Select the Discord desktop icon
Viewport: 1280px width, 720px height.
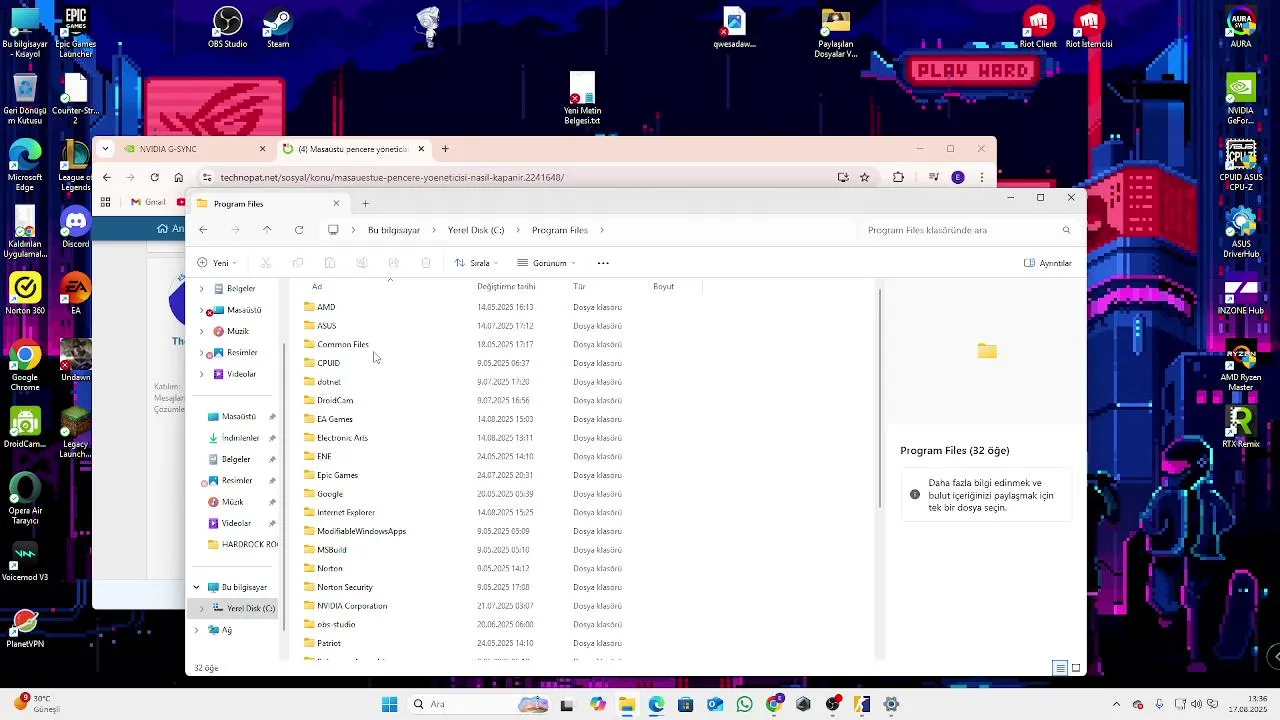(x=76, y=228)
